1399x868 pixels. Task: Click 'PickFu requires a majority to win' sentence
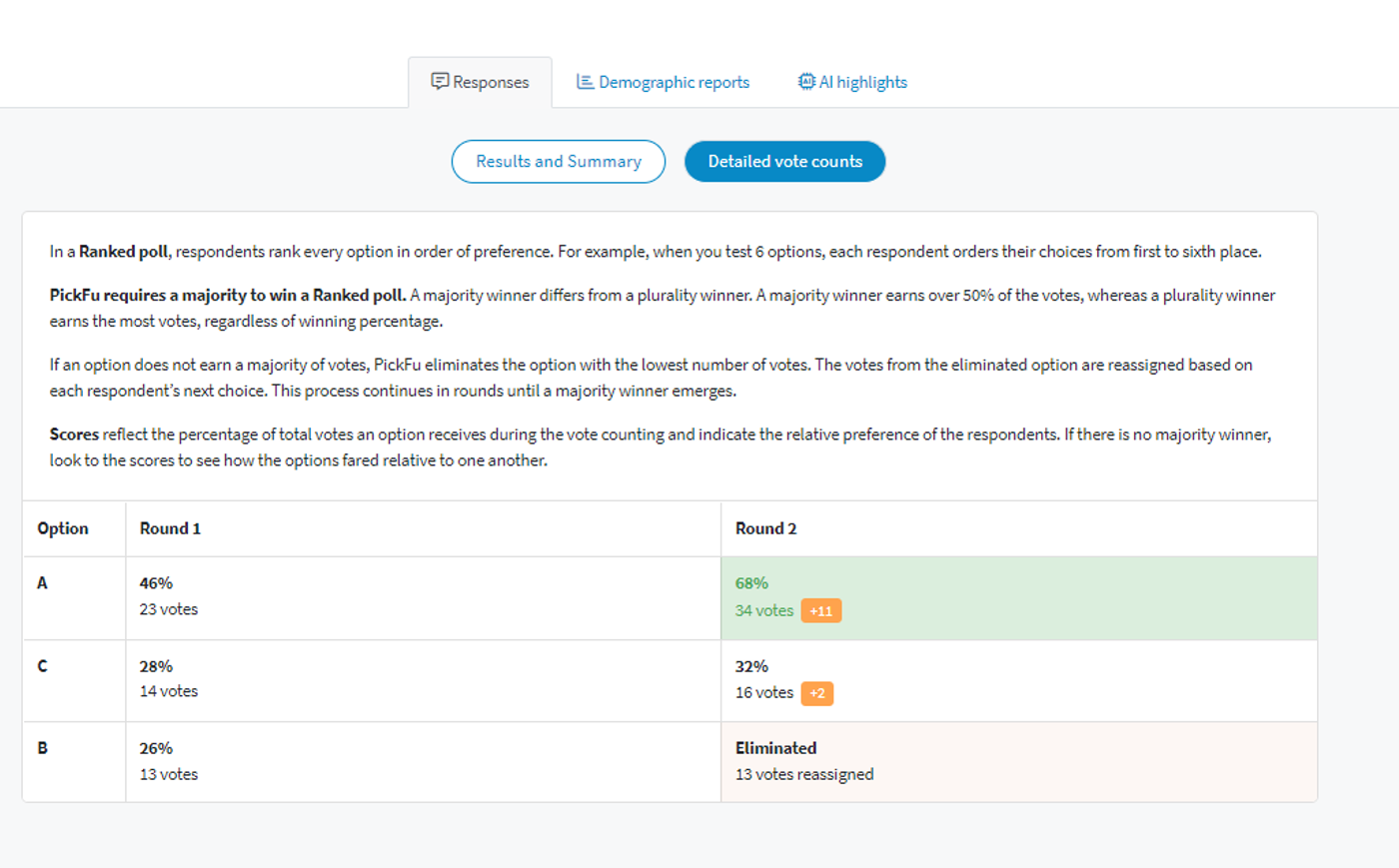point(228,296)
